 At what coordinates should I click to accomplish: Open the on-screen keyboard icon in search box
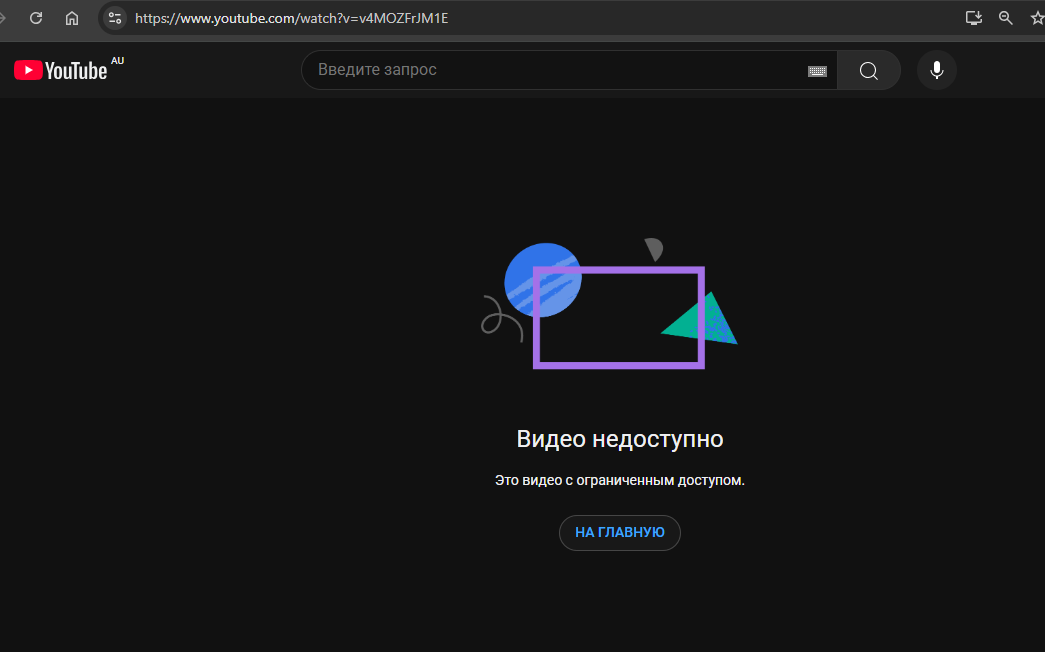[817, 71]
